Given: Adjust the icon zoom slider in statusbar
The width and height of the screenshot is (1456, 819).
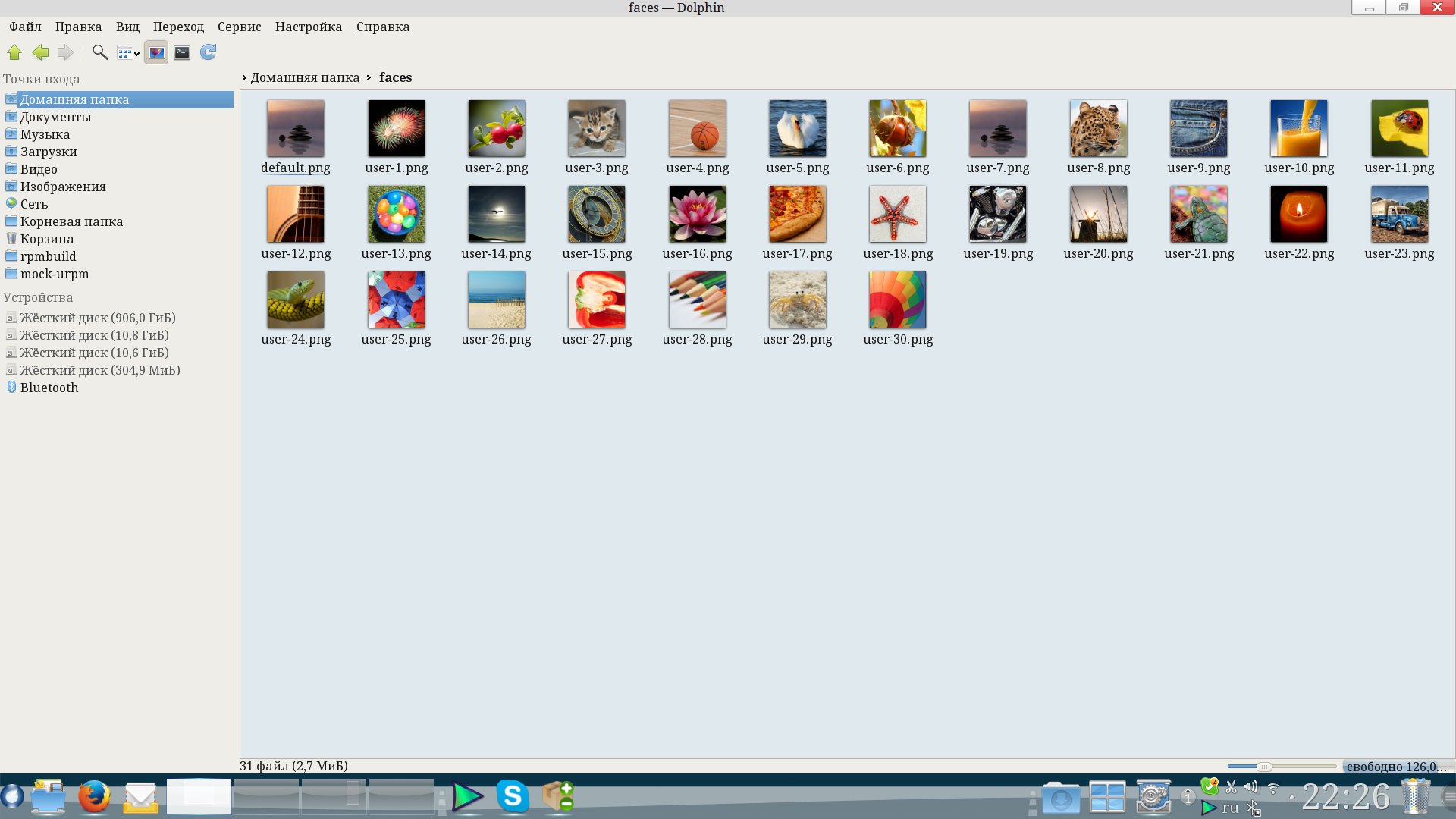Looking at the screenshot, I should (x=1263, y=767).
